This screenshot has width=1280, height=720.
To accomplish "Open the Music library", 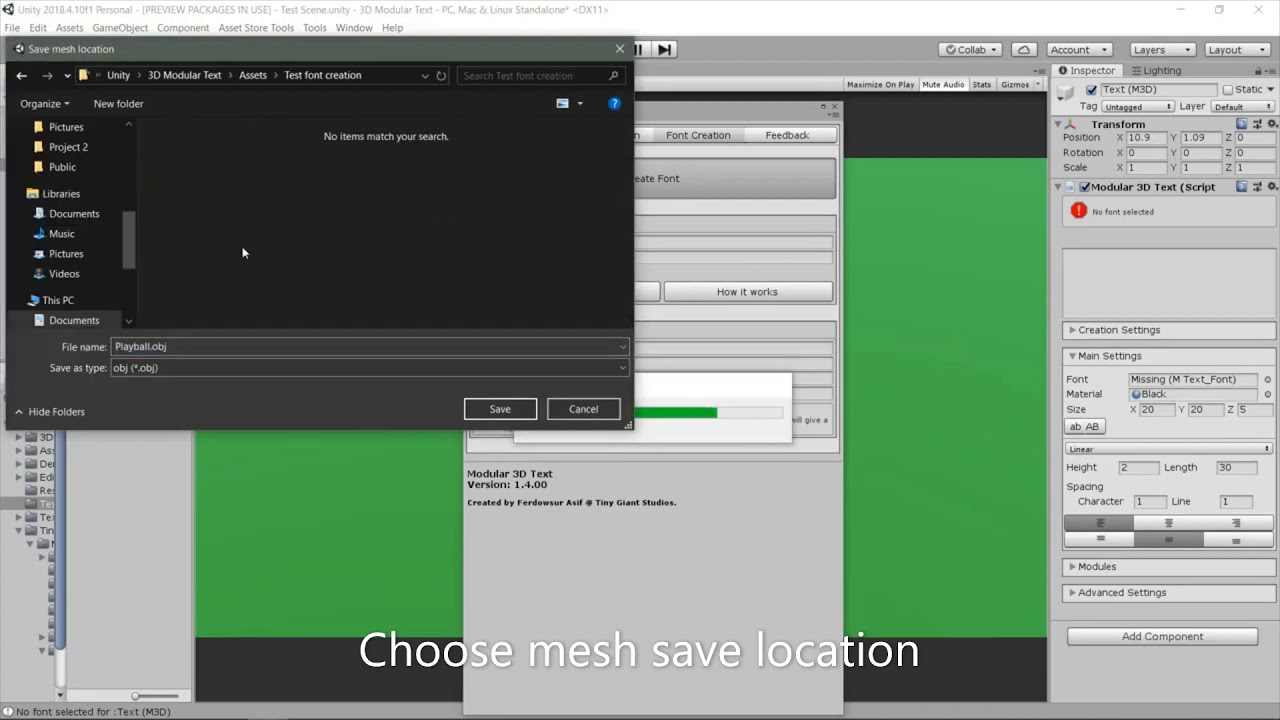I will (x=54, y=233).
